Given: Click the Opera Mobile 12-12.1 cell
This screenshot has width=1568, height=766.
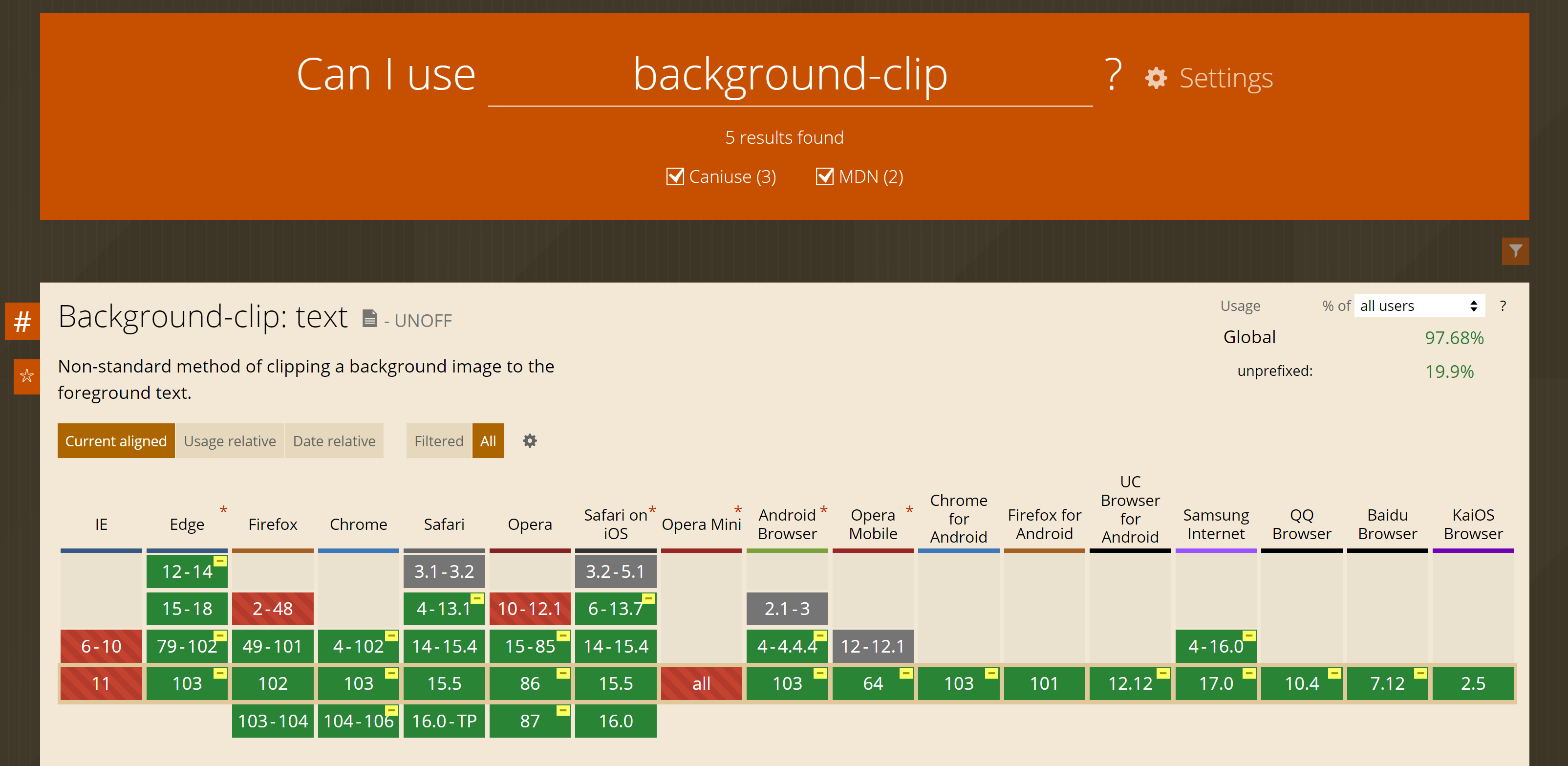Looking at the screenshot, I should [873, 646].
